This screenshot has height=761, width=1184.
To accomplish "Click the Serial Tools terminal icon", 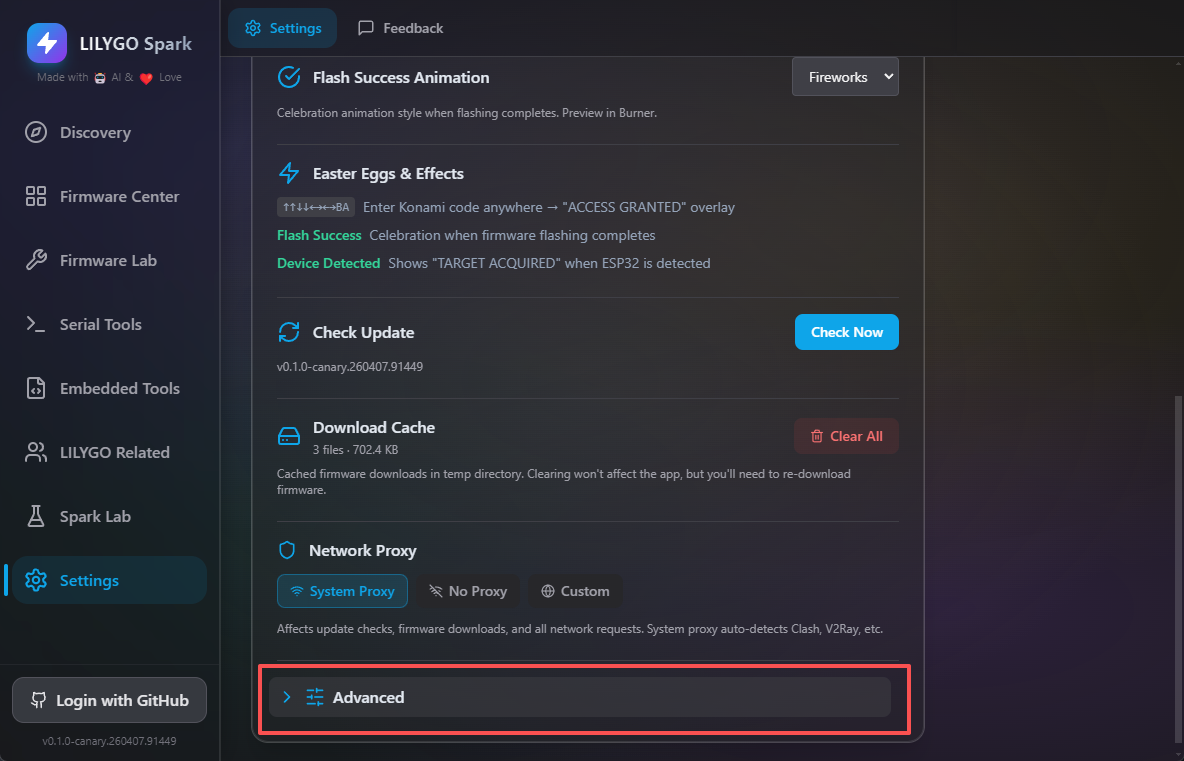I will 36,325.
